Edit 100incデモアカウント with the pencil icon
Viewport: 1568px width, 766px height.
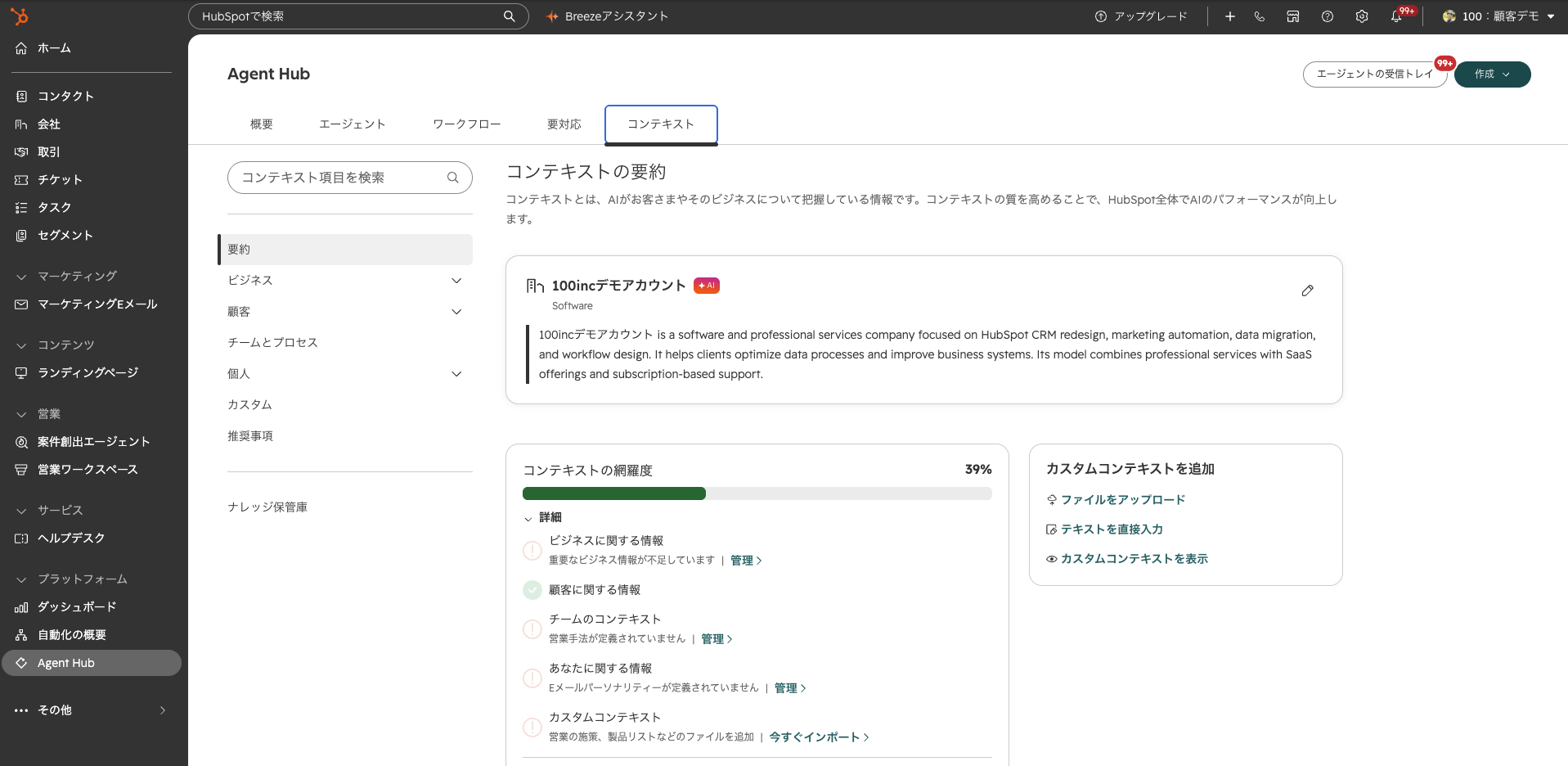point(1307,291)
